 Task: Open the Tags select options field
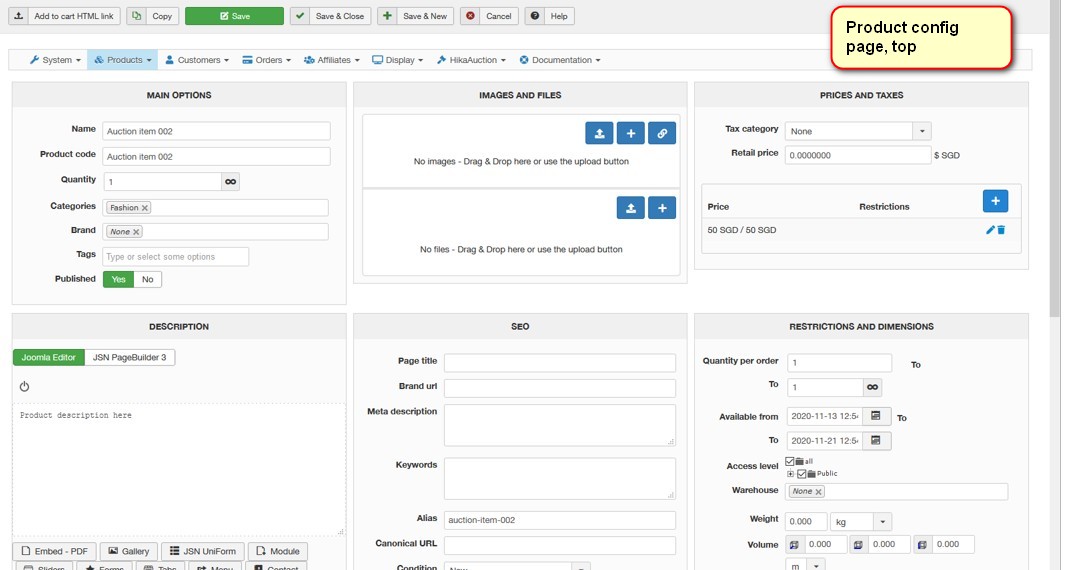pos(176,257)
